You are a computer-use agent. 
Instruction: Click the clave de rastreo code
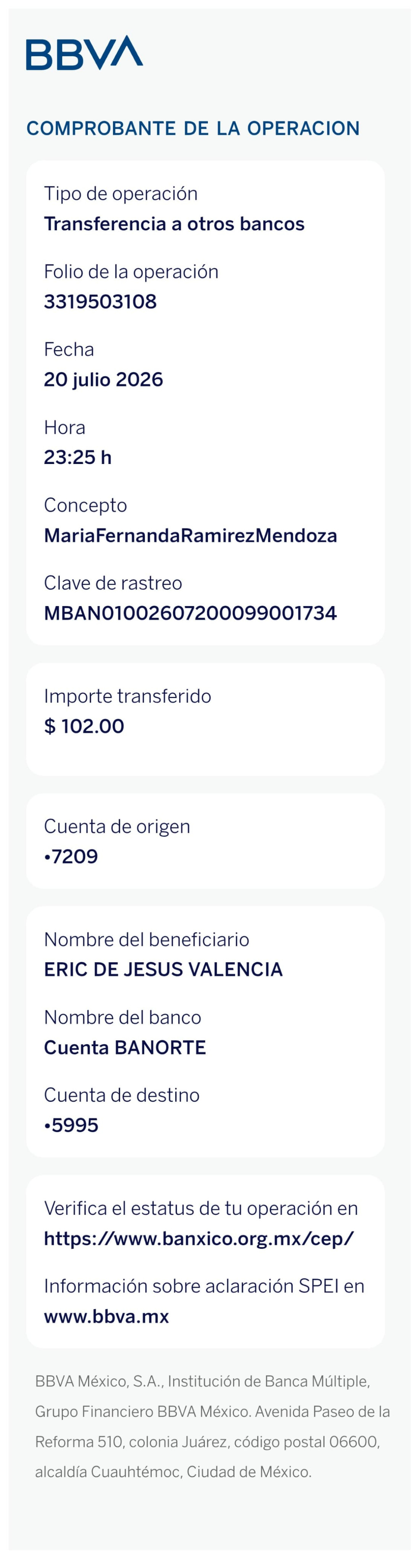[190, 613]
